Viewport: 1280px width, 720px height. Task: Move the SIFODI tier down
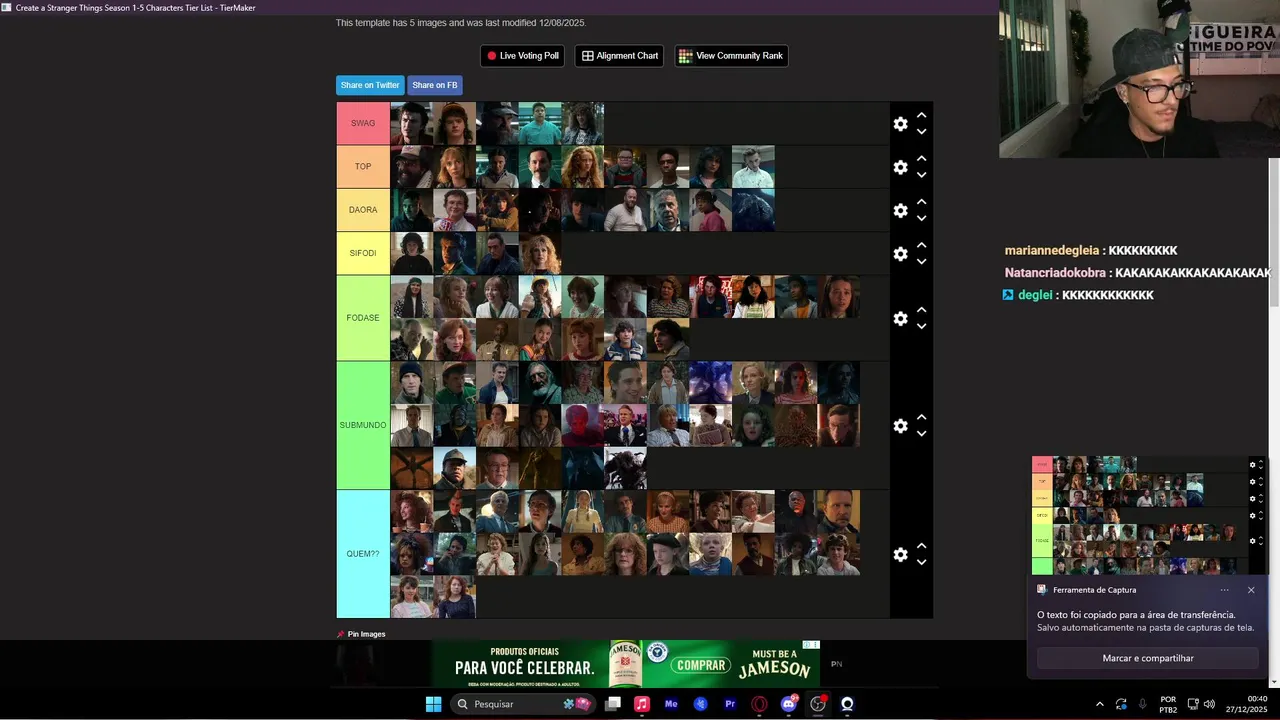[x=922, y=262]
